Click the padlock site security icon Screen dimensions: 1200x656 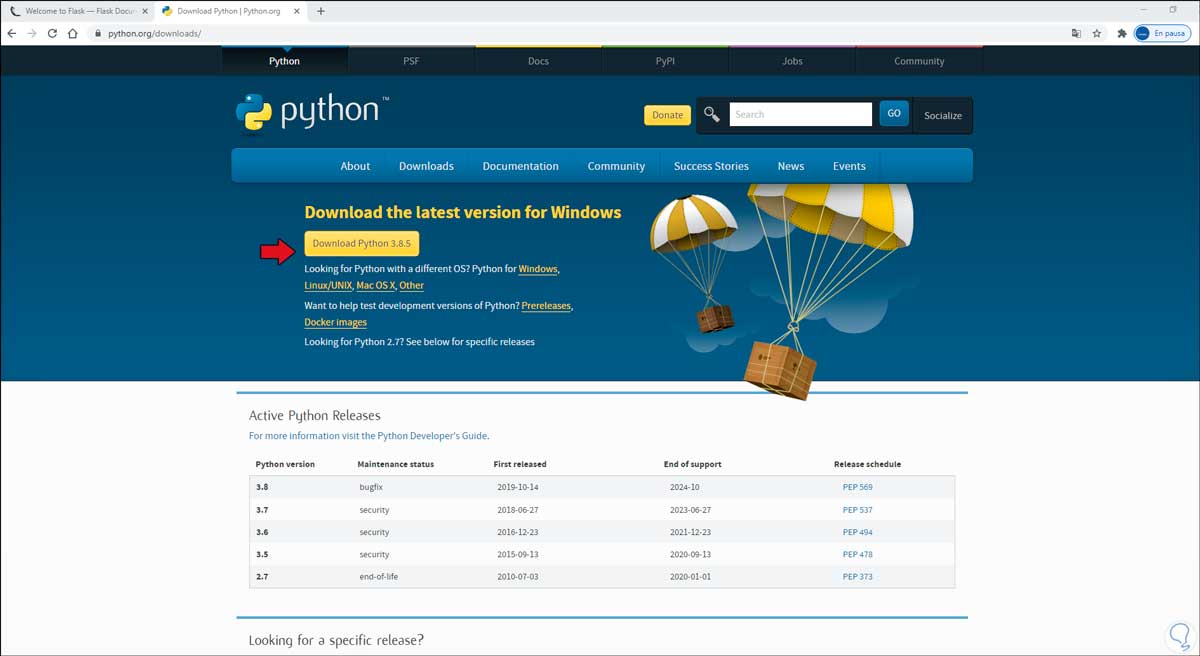[x=98, y=33]
